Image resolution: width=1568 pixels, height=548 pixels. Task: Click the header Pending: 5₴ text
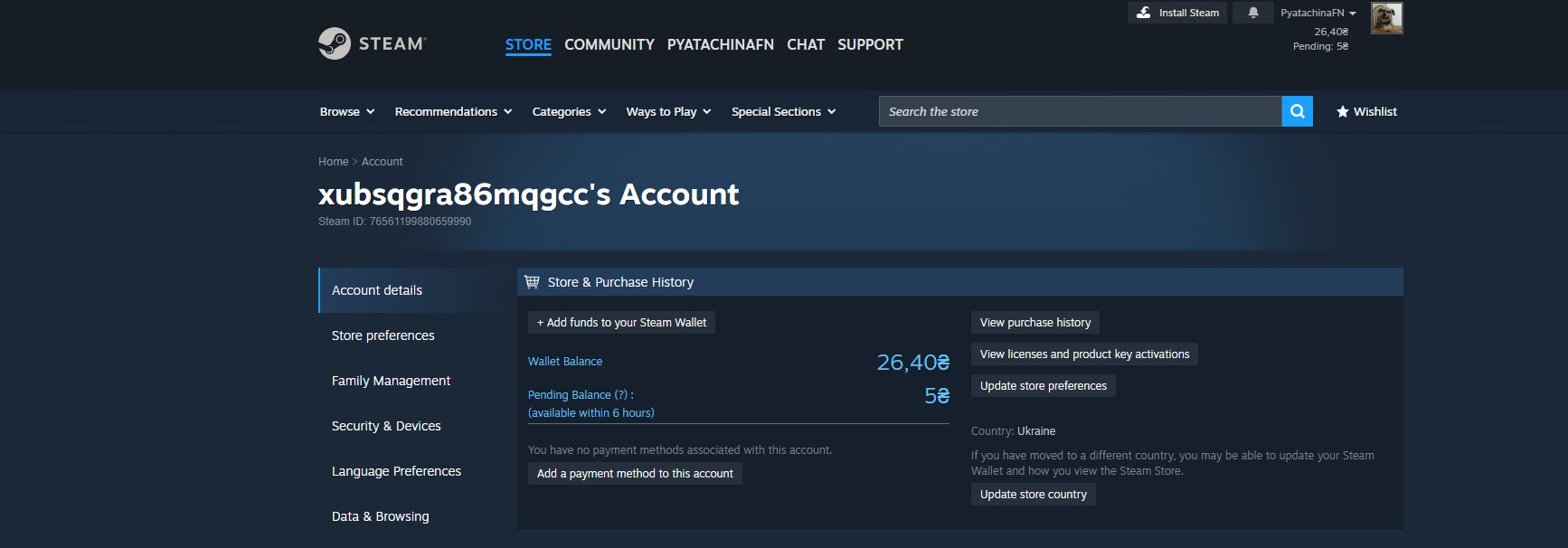pyautogui.click(x=1320, y=46)
